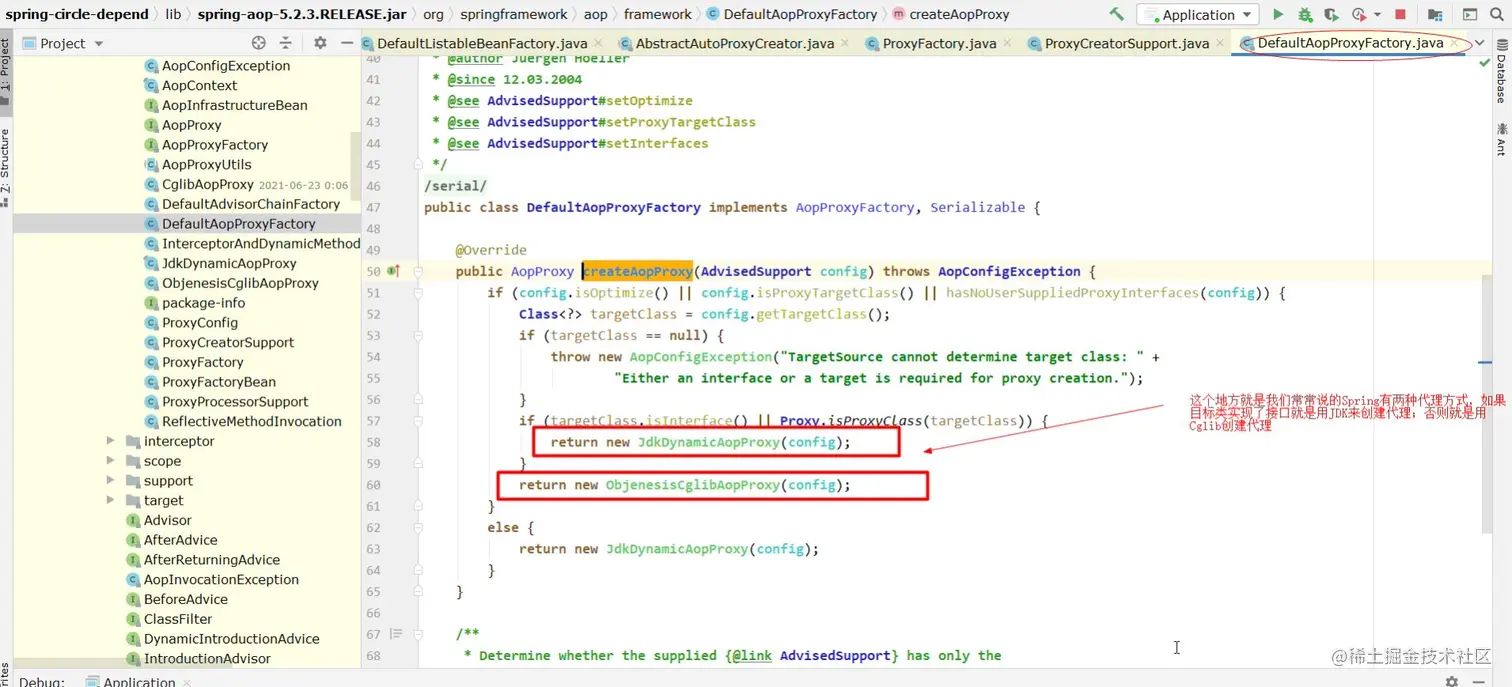Close the AbstractAutoProxyCreator.java tab
The image size is (1512, 687).
click(x=846, y=43)
